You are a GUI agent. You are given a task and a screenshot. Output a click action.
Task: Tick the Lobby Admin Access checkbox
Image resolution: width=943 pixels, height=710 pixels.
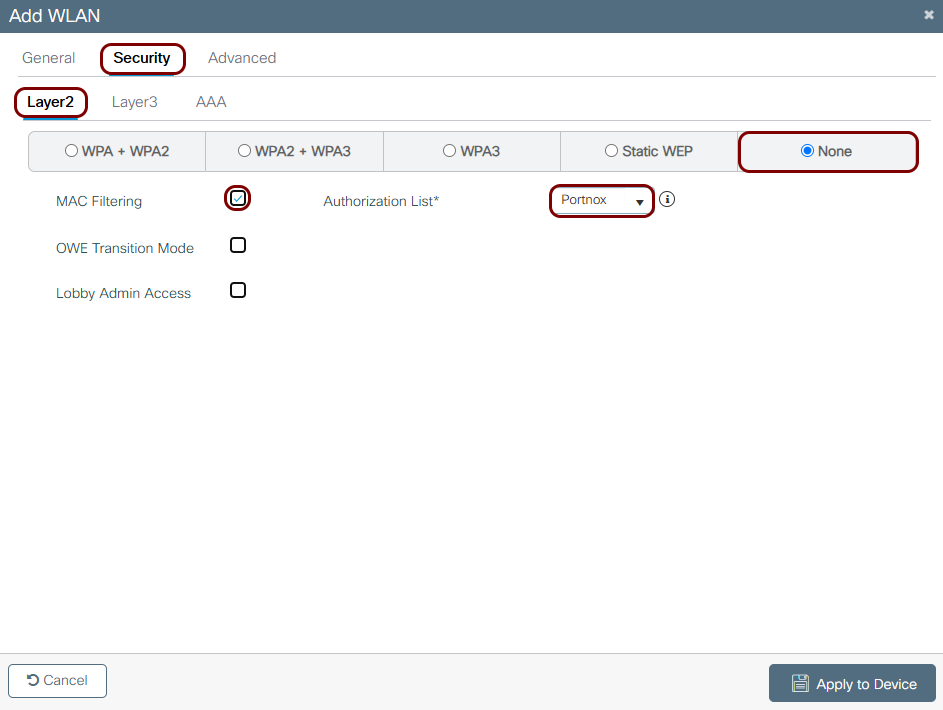pyautogui.click(x=238, y=290)
